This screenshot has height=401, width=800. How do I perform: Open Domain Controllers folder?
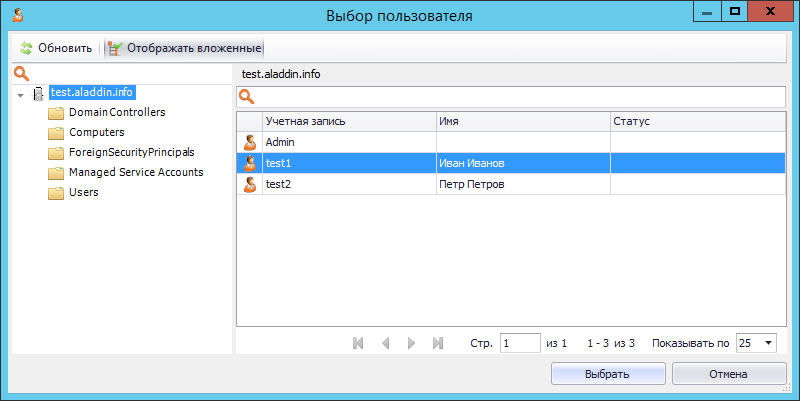point(117,112)
